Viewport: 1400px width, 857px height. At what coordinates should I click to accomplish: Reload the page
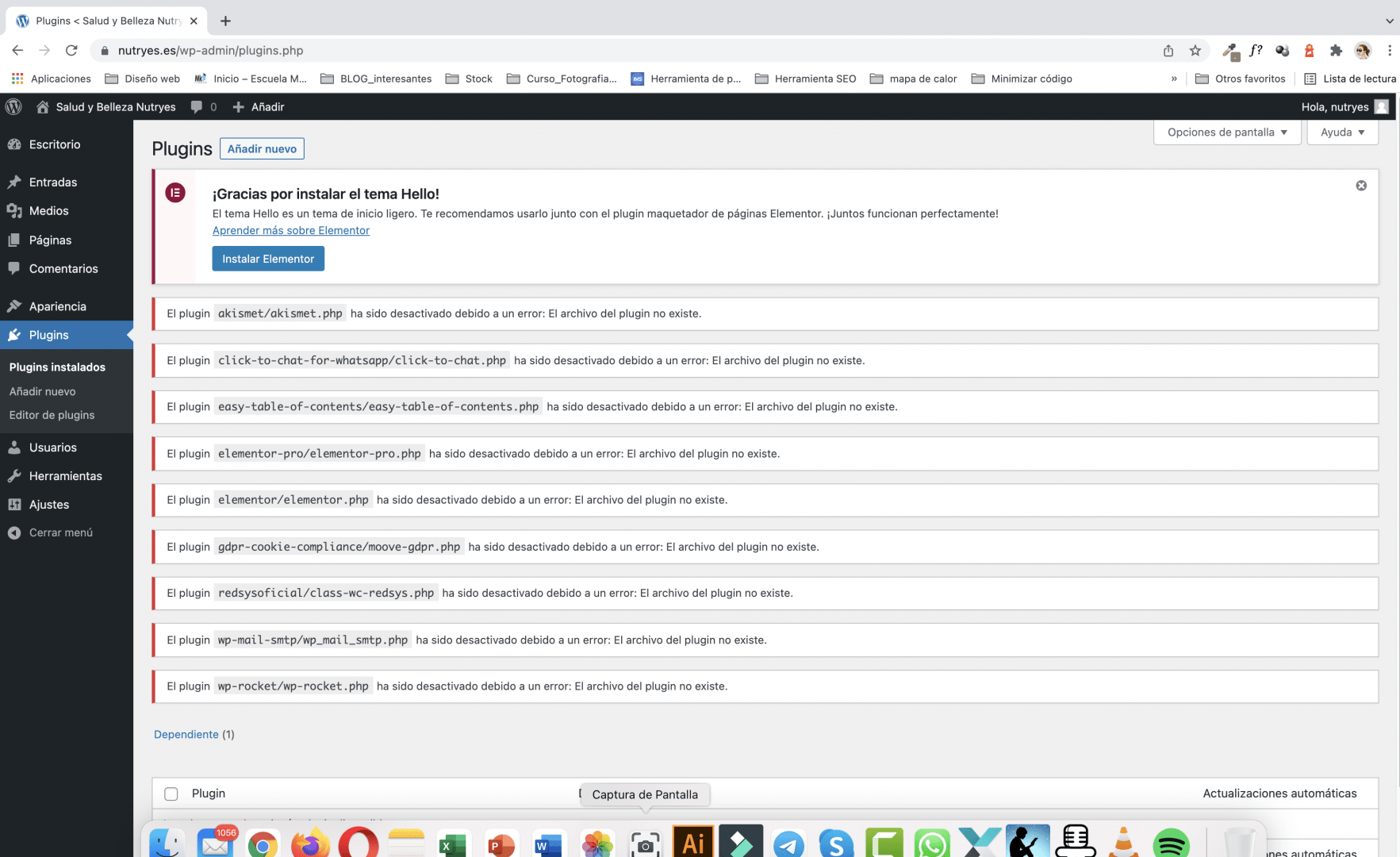tap(71, 51)
